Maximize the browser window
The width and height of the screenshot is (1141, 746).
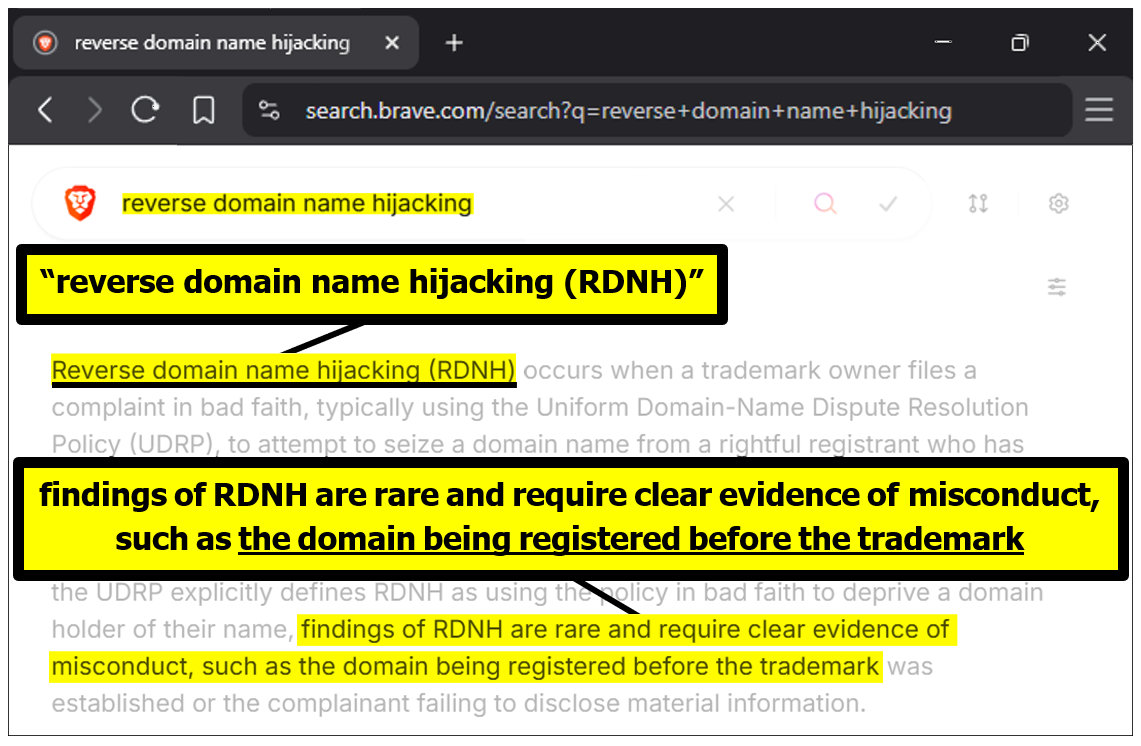(x=1020, y=43)
